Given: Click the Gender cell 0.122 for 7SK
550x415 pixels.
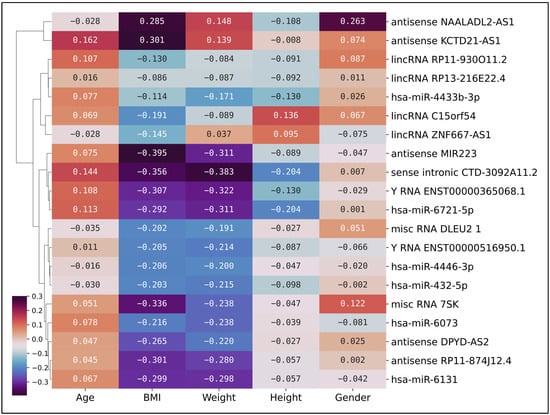Looking at the screenshot, I should (353, 304).
